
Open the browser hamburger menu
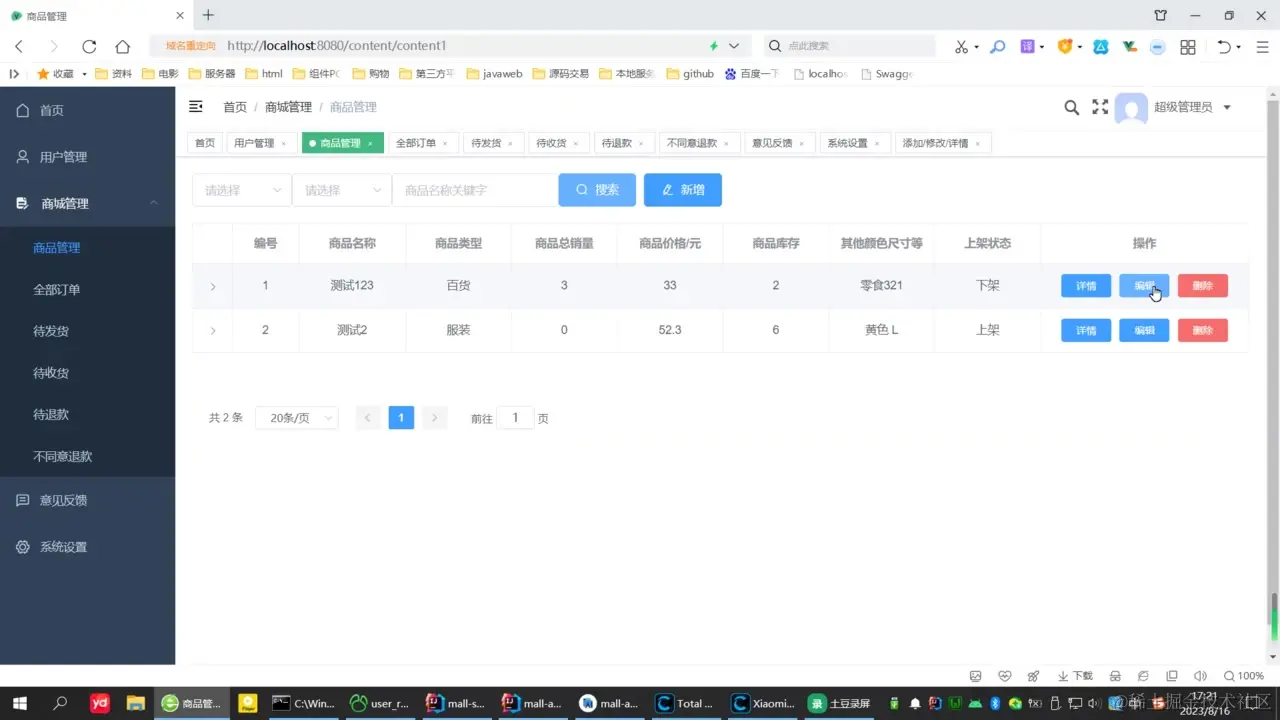pos(1260,46)
